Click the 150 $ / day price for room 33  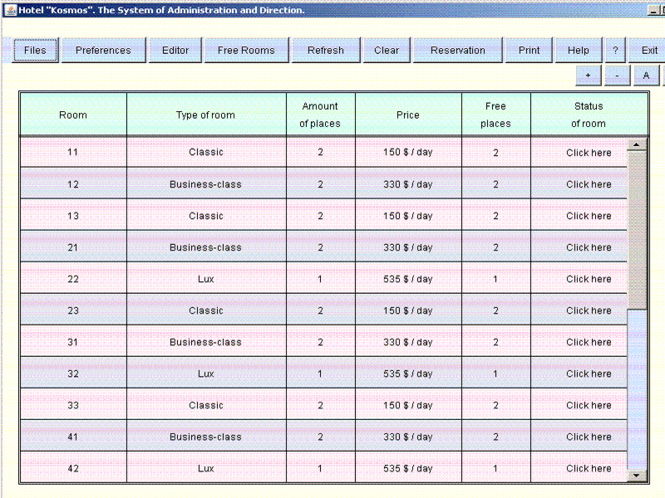point(408,405)
